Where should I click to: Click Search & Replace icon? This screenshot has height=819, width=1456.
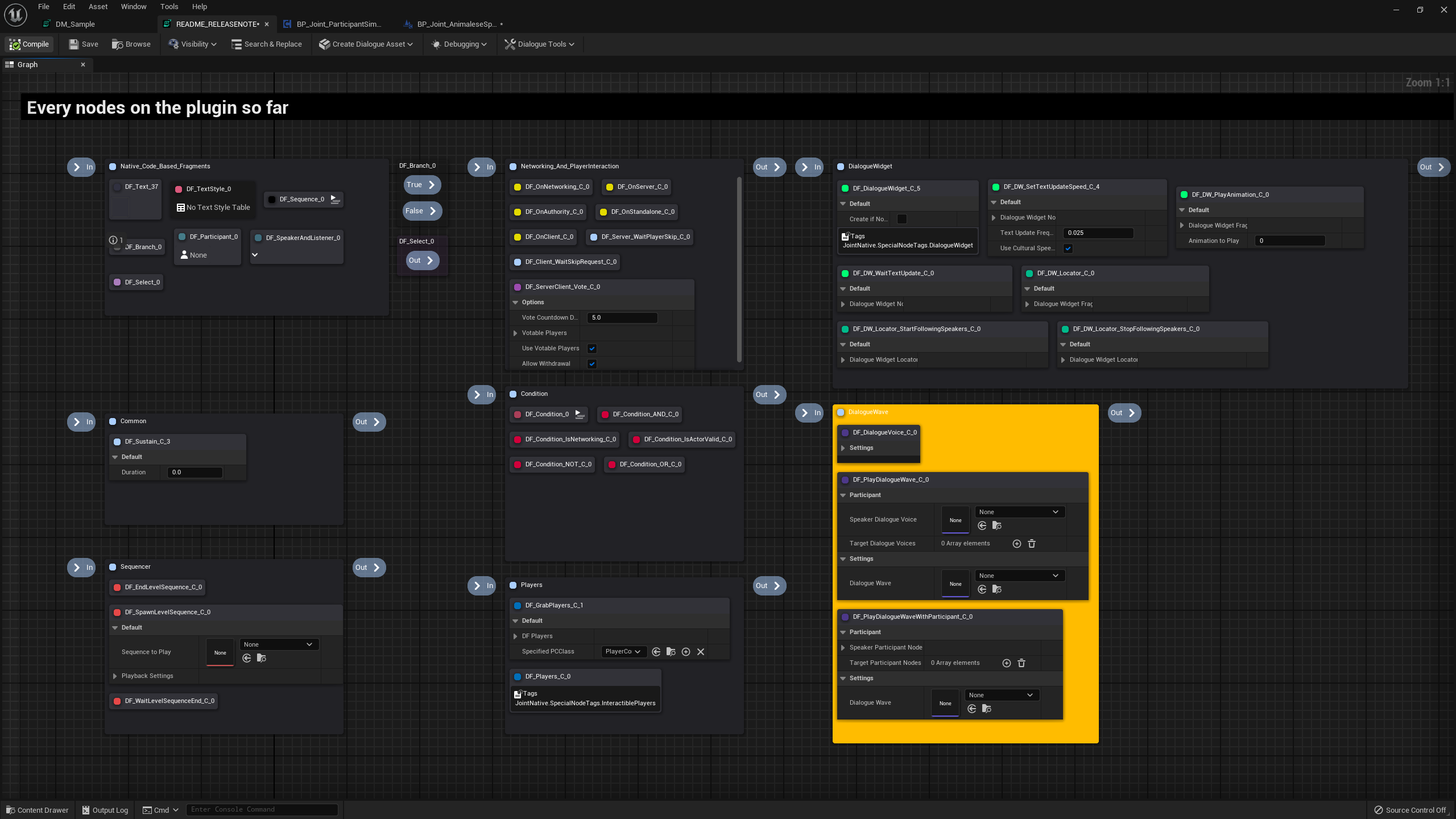[237, 44]
